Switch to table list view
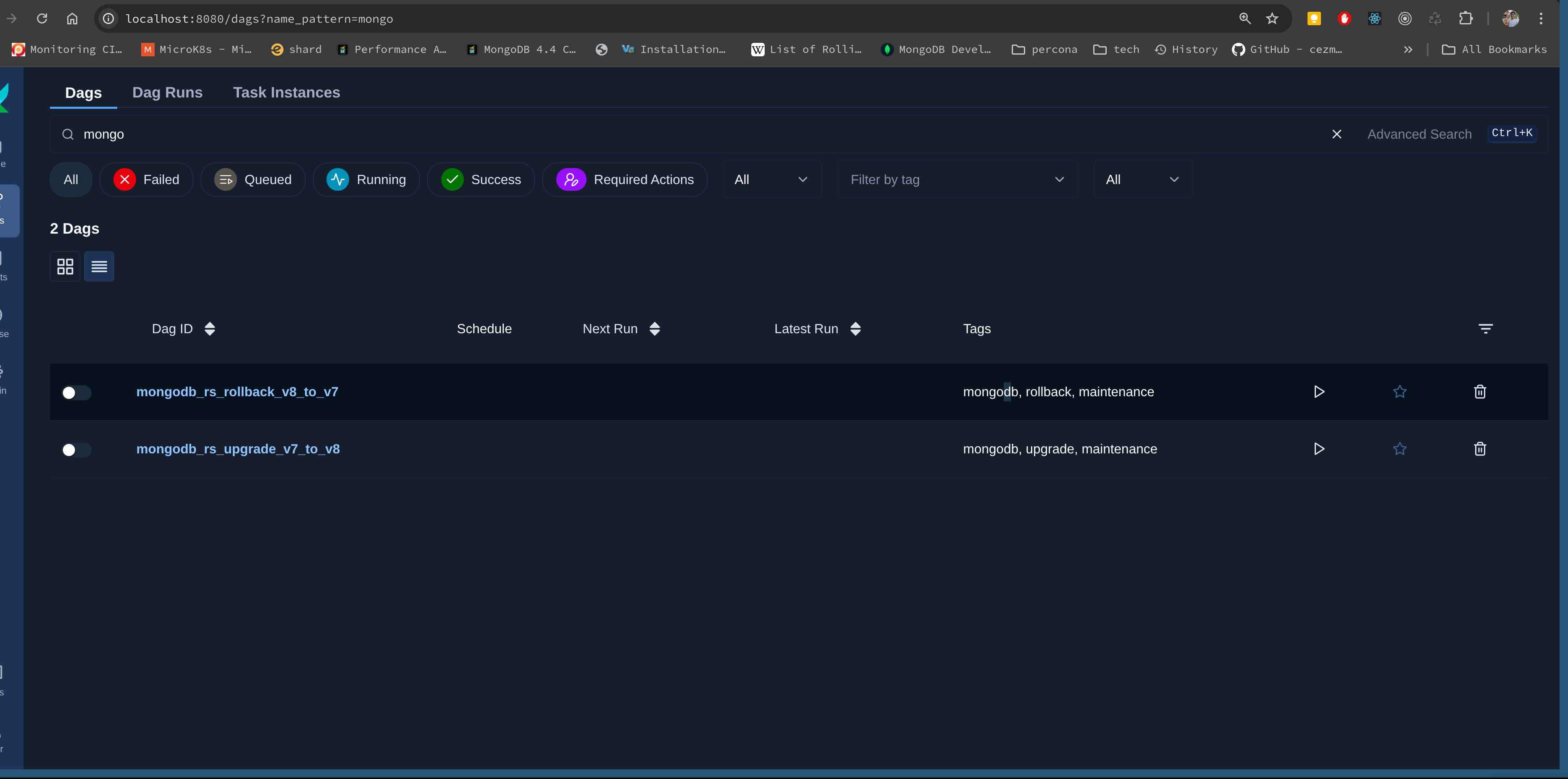 [99, 266]
